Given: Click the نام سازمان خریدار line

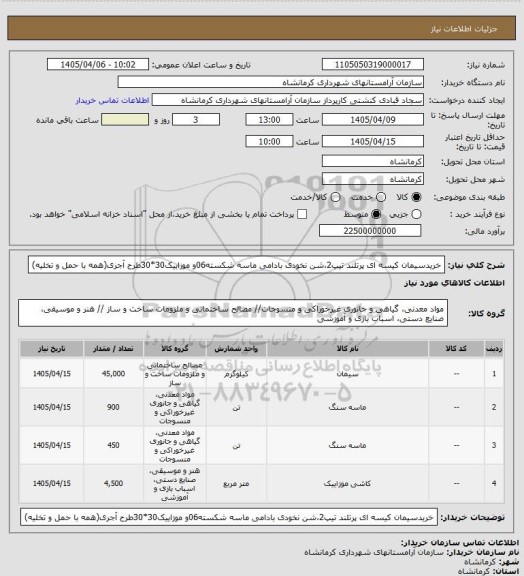Looking at the screenshot, I should [411, 552].
